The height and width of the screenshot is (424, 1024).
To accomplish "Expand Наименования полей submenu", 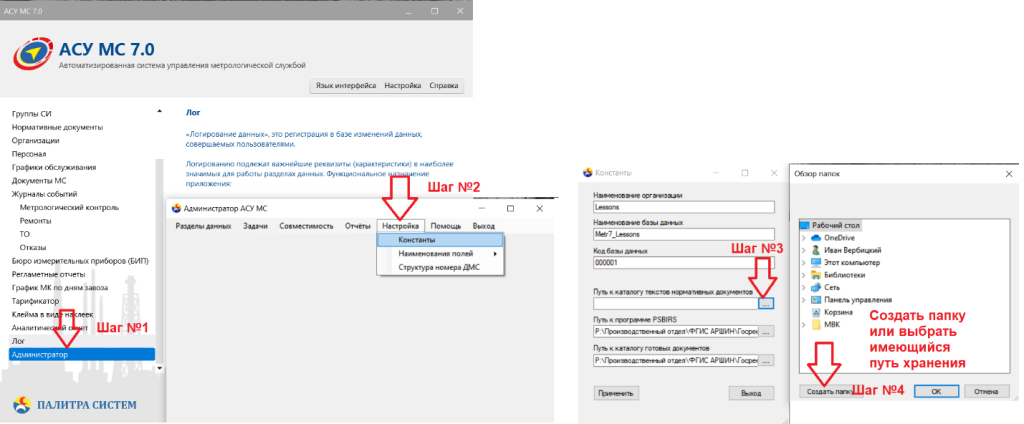I will (440, 253).
